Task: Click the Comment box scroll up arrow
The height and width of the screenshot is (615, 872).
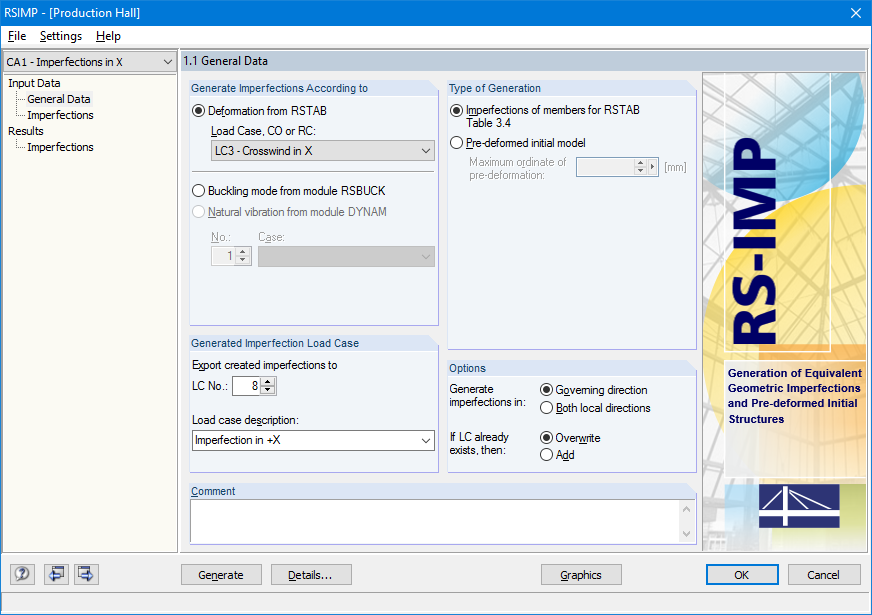Action: [686, 509]
